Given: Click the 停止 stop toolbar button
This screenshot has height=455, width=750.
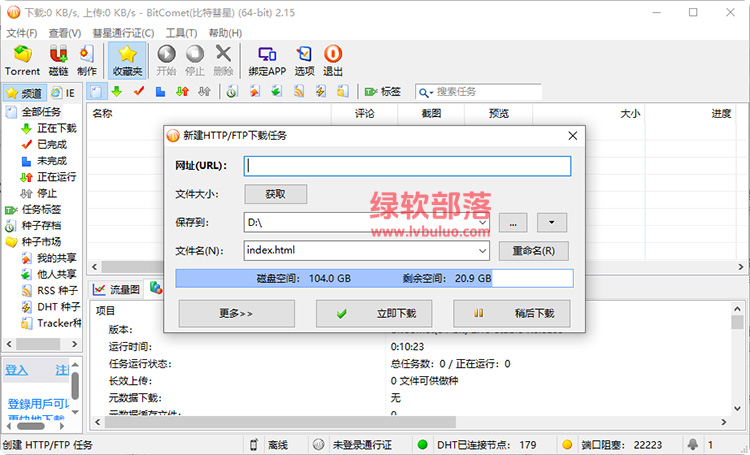Looking at the screenshot, I should coord(195,60).
